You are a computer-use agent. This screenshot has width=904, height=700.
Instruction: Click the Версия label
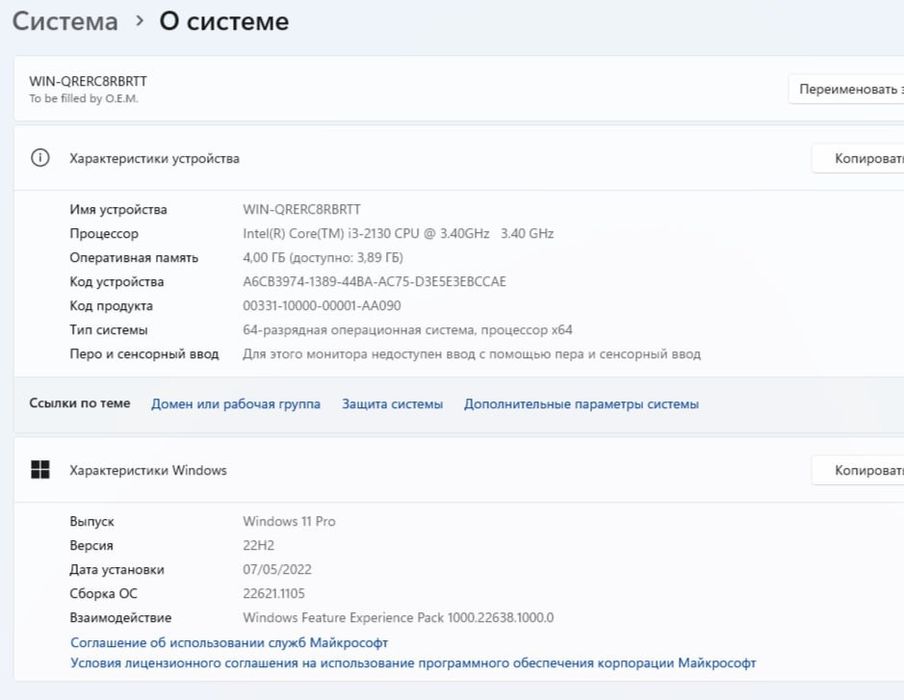click(91, 545)
